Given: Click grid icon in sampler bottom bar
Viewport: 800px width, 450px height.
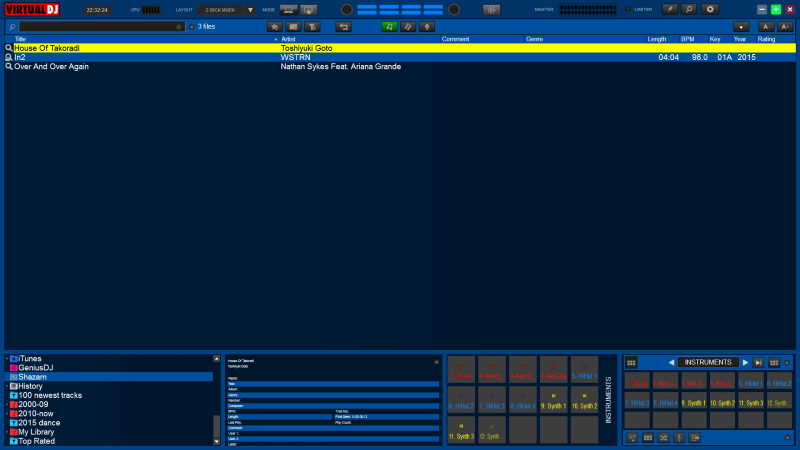Looking at the screenshot, I should (x=647, y=438).
